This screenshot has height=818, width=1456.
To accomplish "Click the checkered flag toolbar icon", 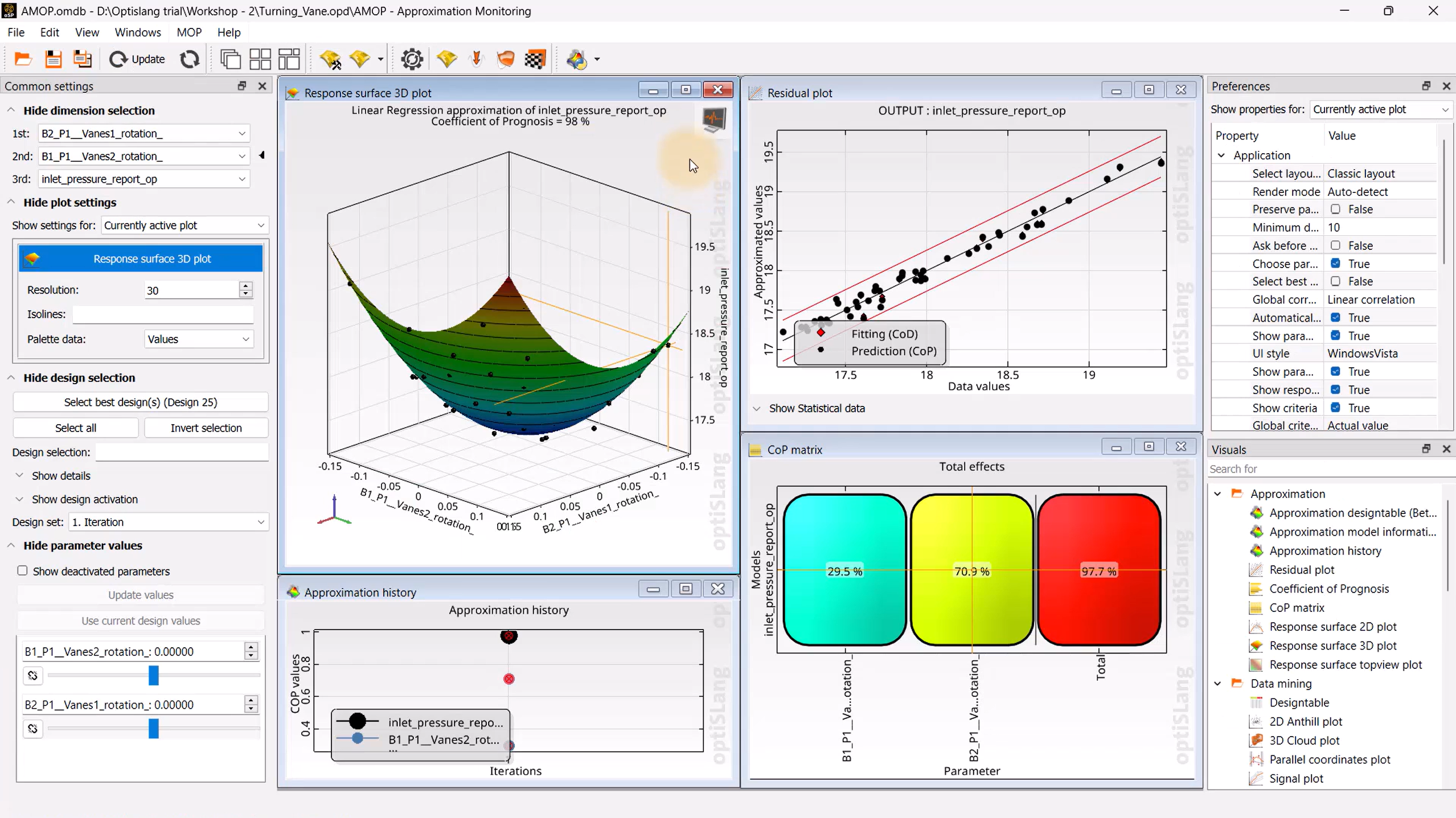I will tap(535, 59).
